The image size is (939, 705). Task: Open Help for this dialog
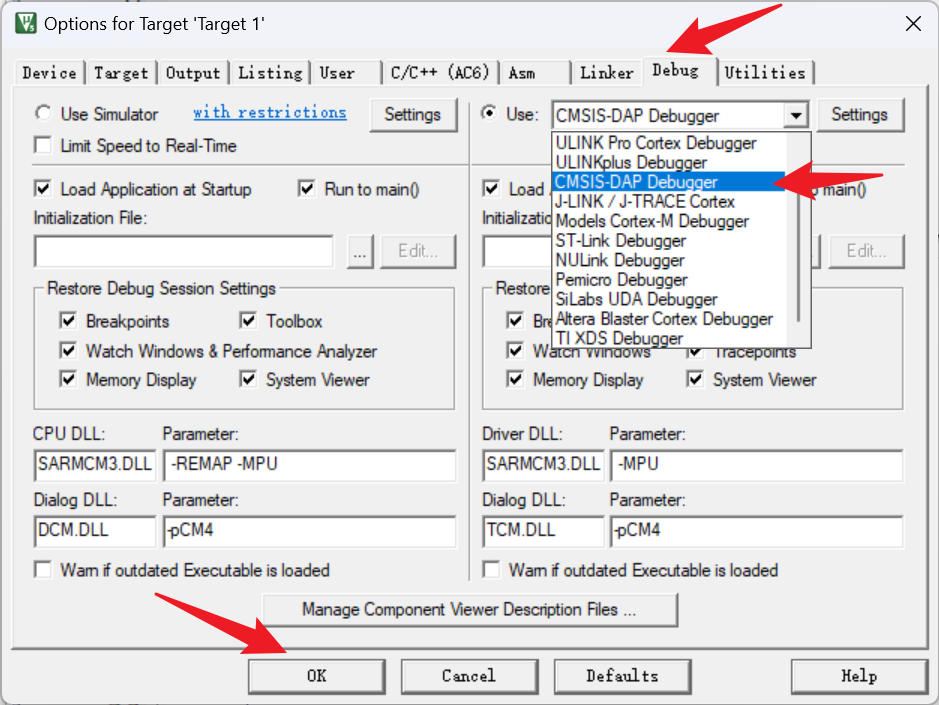pyautogui.click(x=859, y=676)
